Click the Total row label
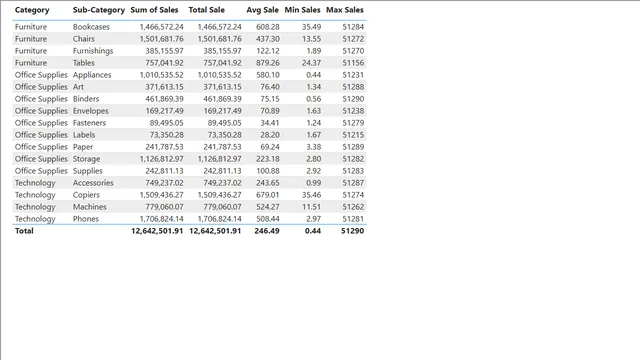Image resolution: width=640 pixels, height=360 pixels. (x=24, y=231)
